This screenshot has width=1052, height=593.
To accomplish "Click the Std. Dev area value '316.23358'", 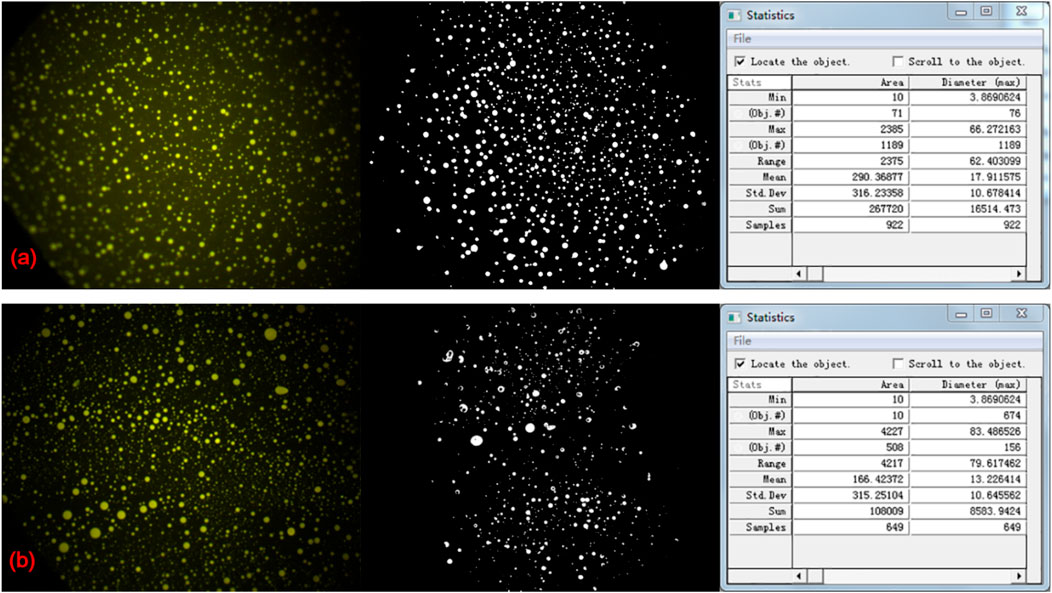I will (x=878, y=193).
